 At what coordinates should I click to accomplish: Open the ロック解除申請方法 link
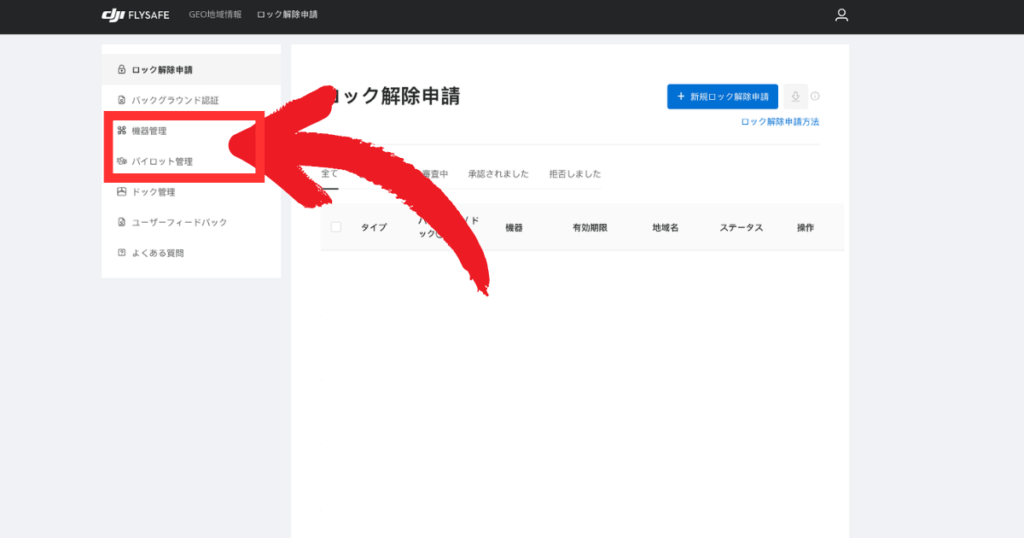[x=779, y=122]
